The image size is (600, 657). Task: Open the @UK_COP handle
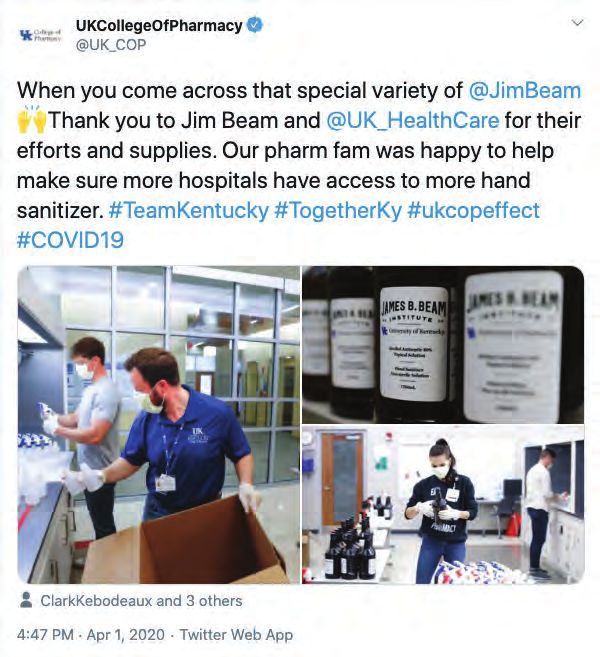tap(111, 44)
